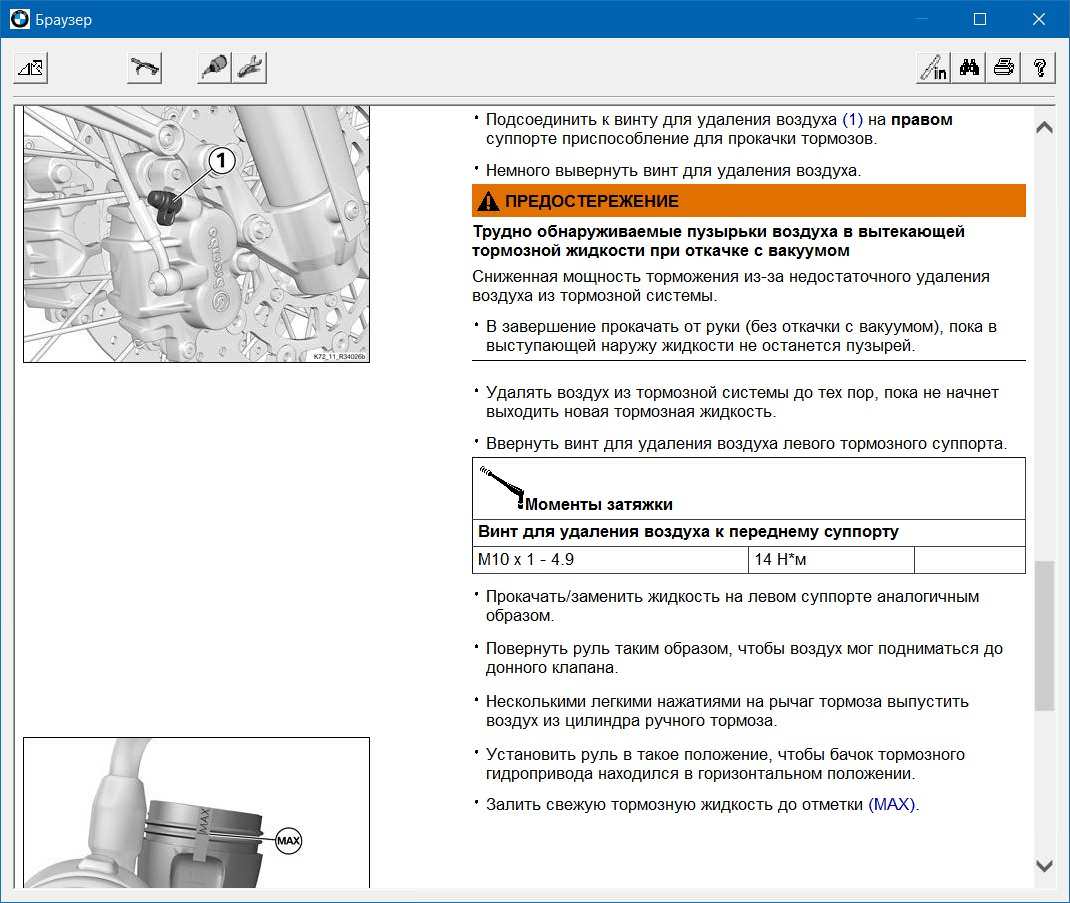
Task: Follow the (1) reference link in the first step
Action: tap(852, 119)
